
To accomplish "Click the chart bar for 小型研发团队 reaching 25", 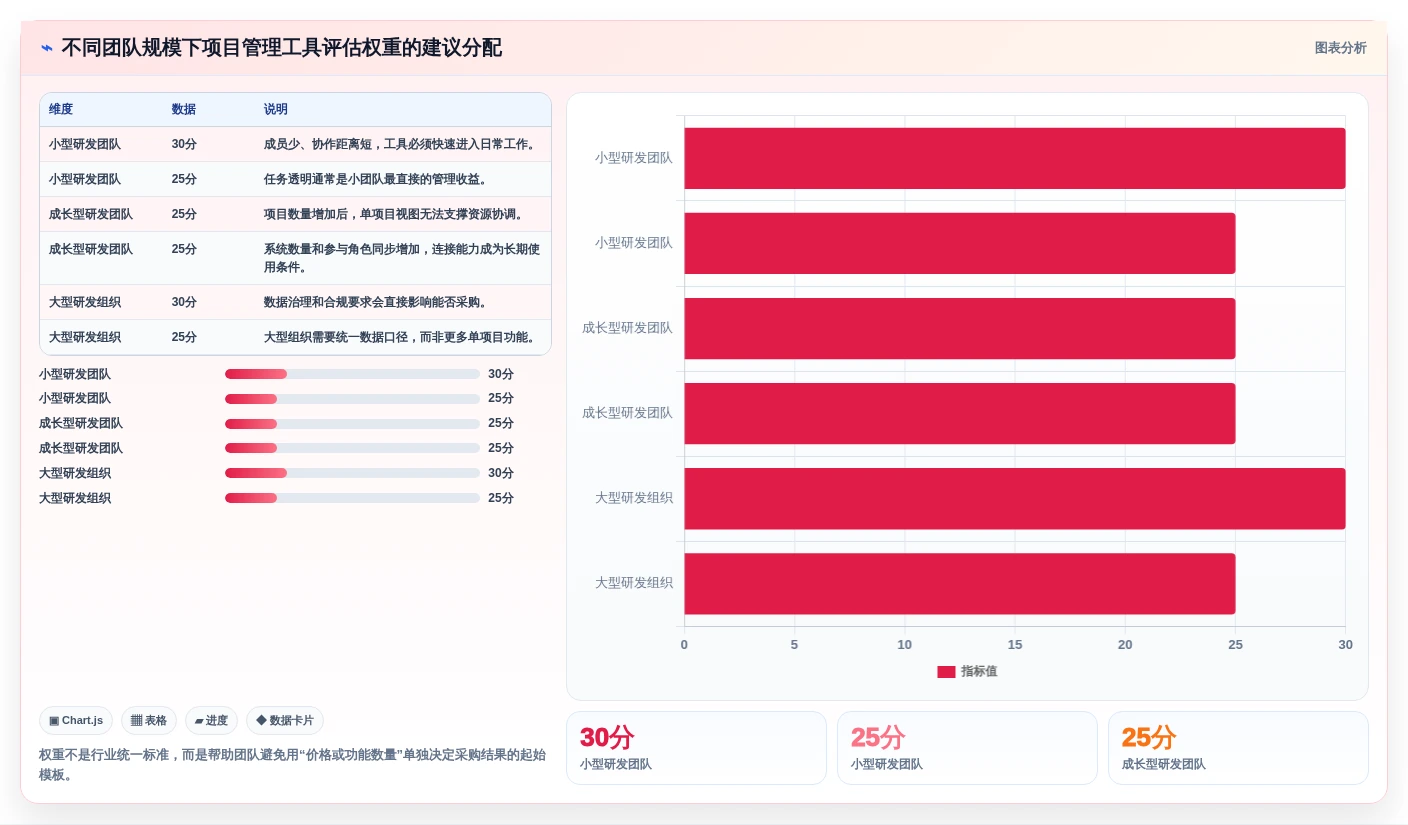I will coord(960,243).
